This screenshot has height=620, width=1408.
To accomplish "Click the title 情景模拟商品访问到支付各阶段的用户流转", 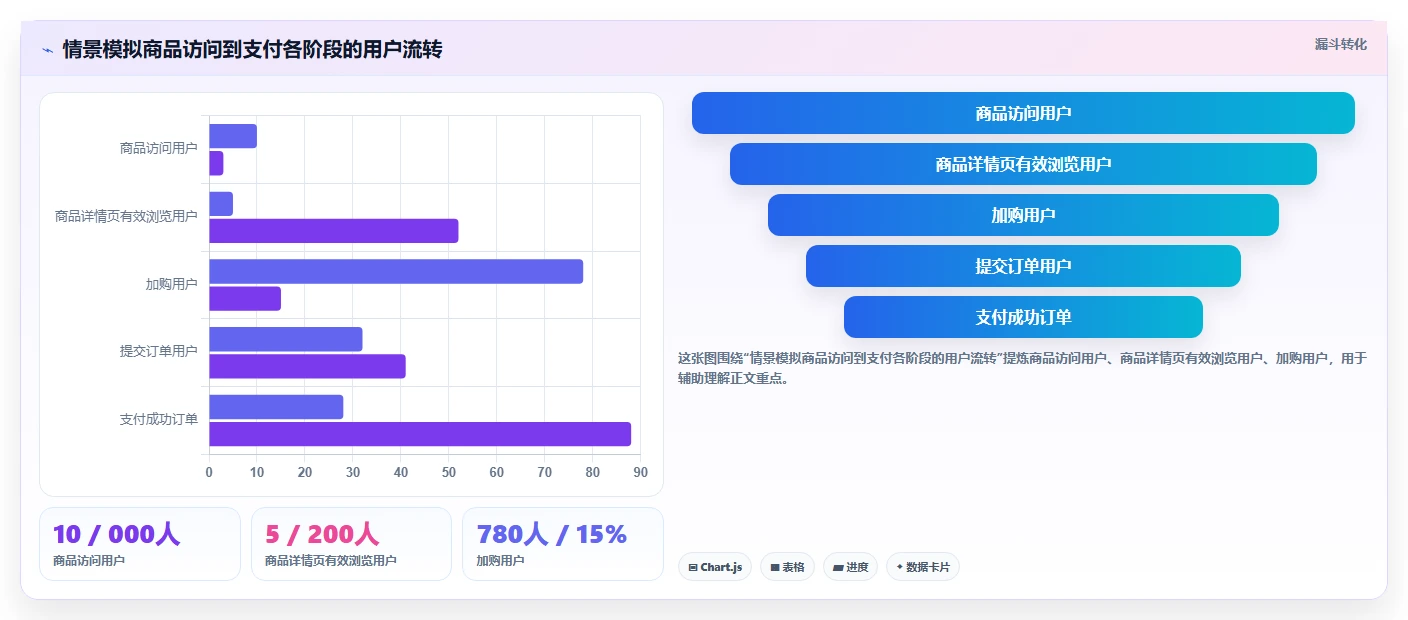I will click(253, 49).
